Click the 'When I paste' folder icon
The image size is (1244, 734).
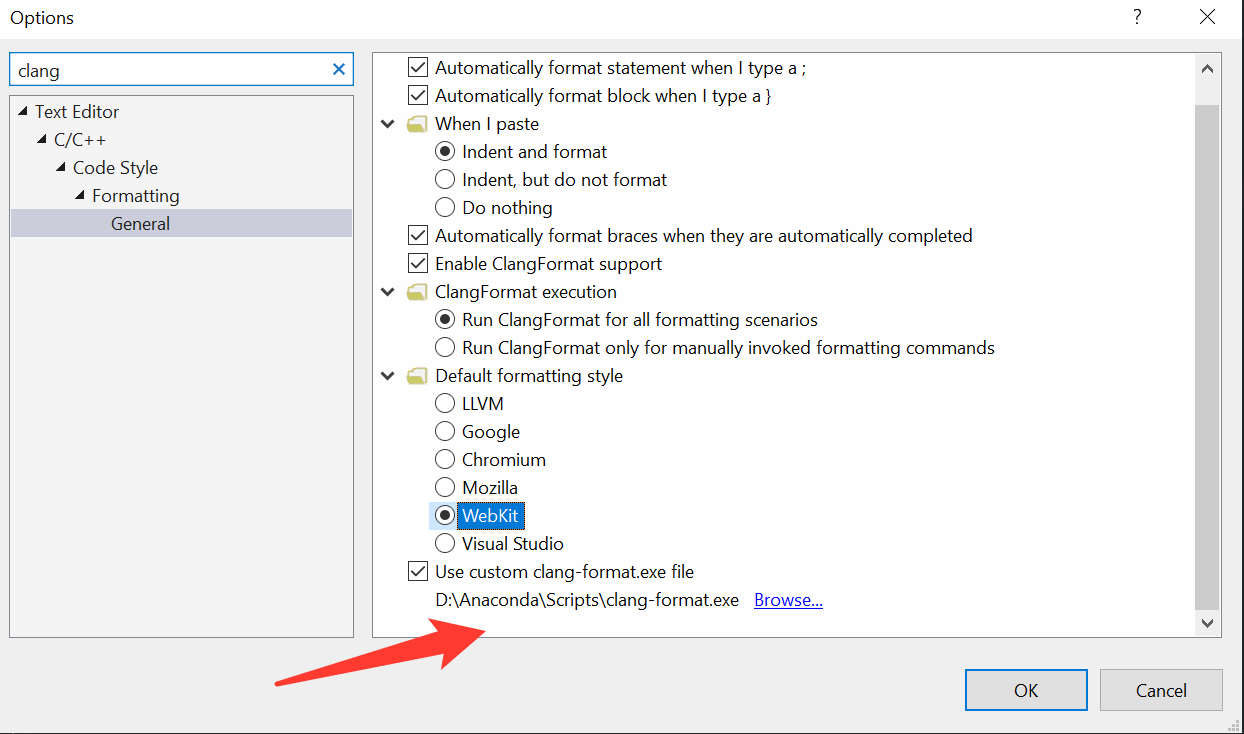(416, 124)
